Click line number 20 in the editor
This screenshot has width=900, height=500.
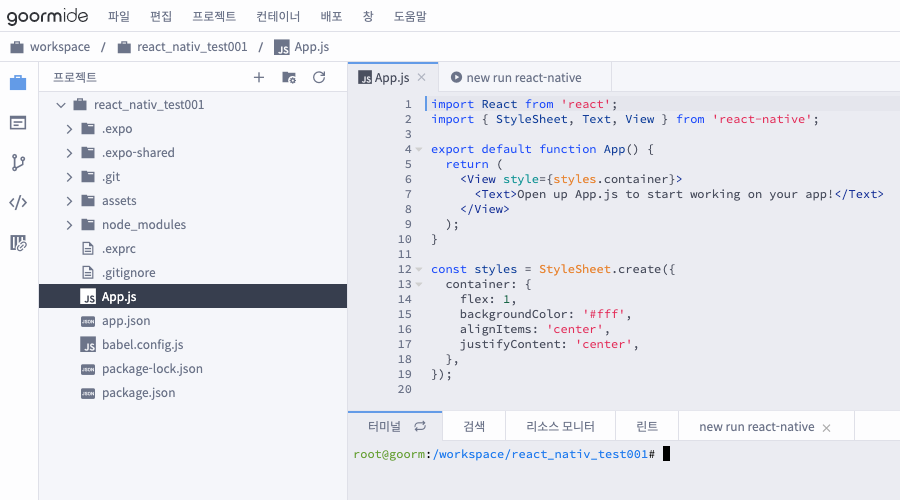(405, 389)
